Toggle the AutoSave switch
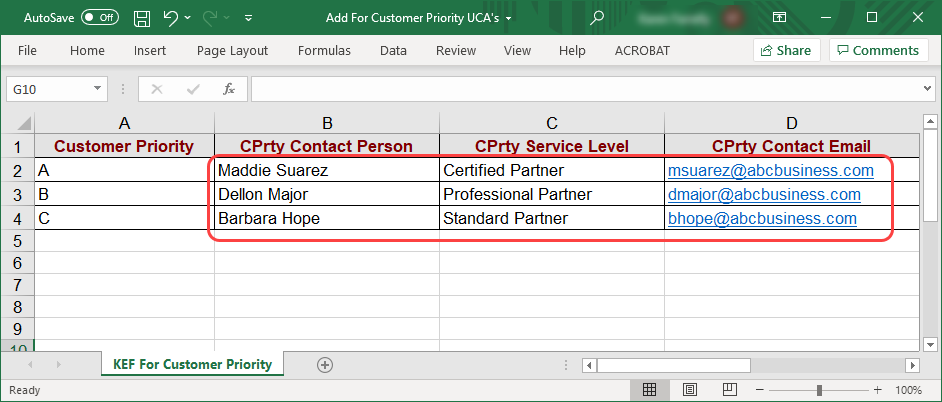Image resolution: width=942 pixels, height=402 pixels. tap(100, 18)
